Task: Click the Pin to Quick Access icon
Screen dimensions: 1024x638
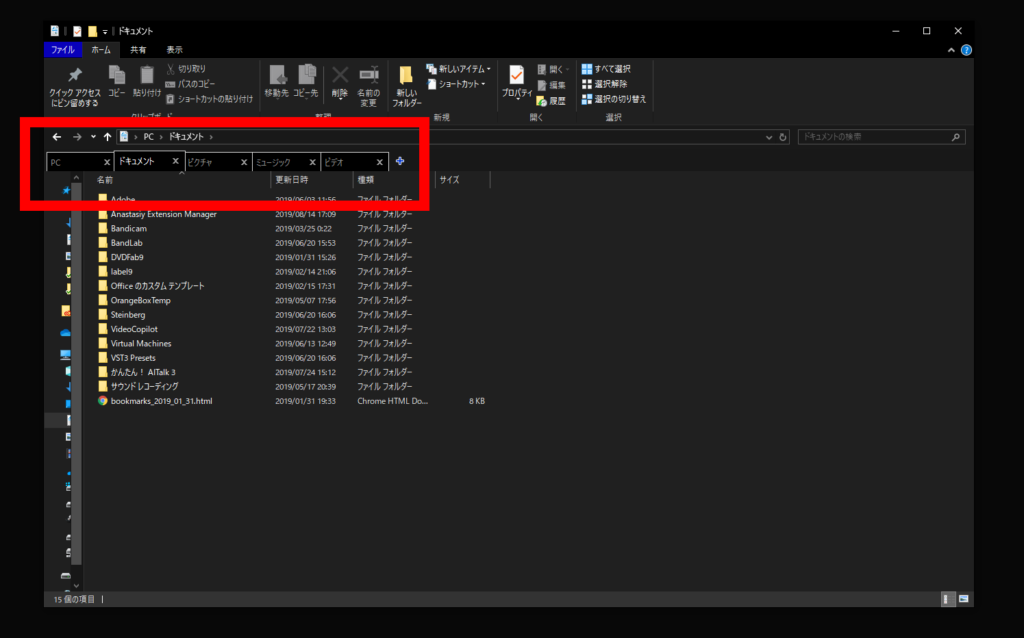Action: click(74, 77)
